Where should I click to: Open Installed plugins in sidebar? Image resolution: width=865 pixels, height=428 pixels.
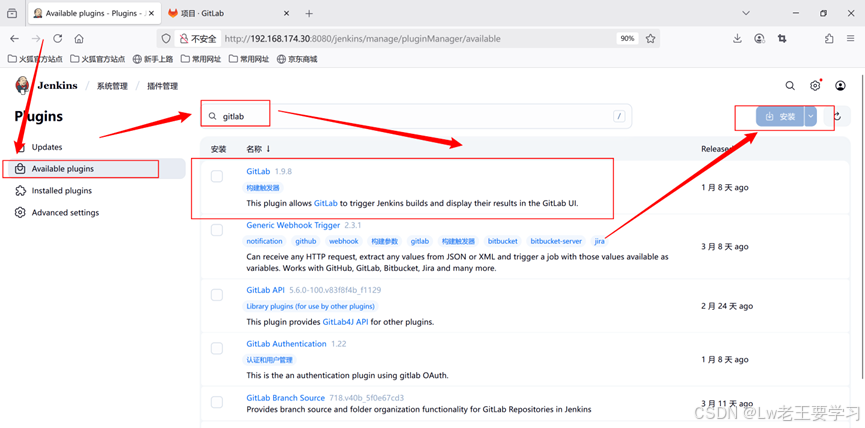100,191
